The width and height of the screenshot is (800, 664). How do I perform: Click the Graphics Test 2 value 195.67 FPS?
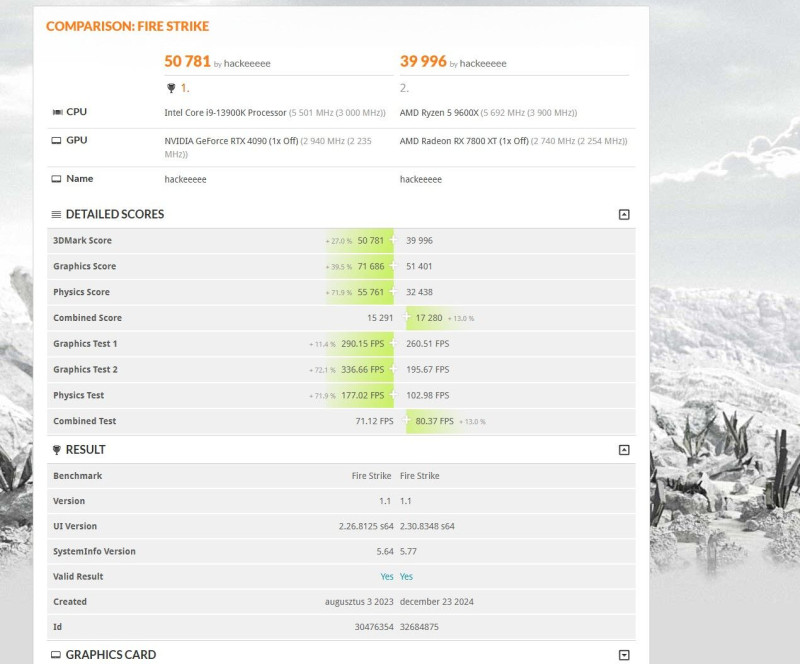tap(428, 370)
